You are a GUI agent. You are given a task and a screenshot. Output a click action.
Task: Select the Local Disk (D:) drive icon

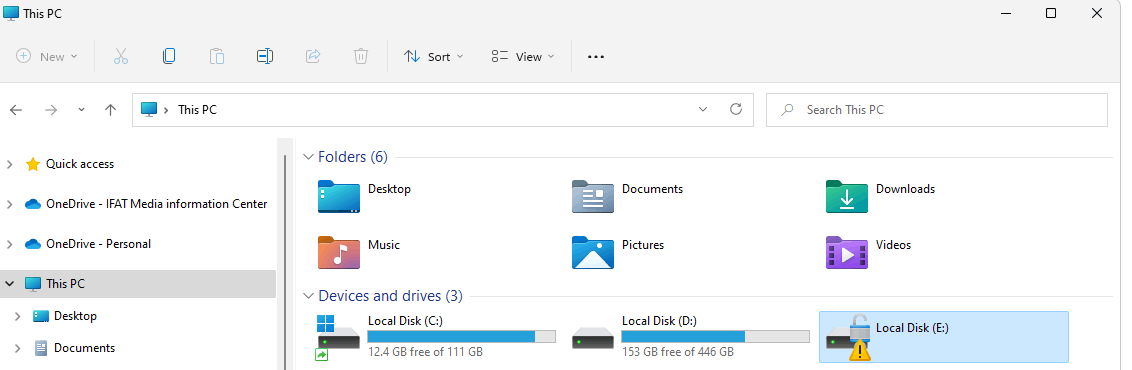tap(593, 338)
